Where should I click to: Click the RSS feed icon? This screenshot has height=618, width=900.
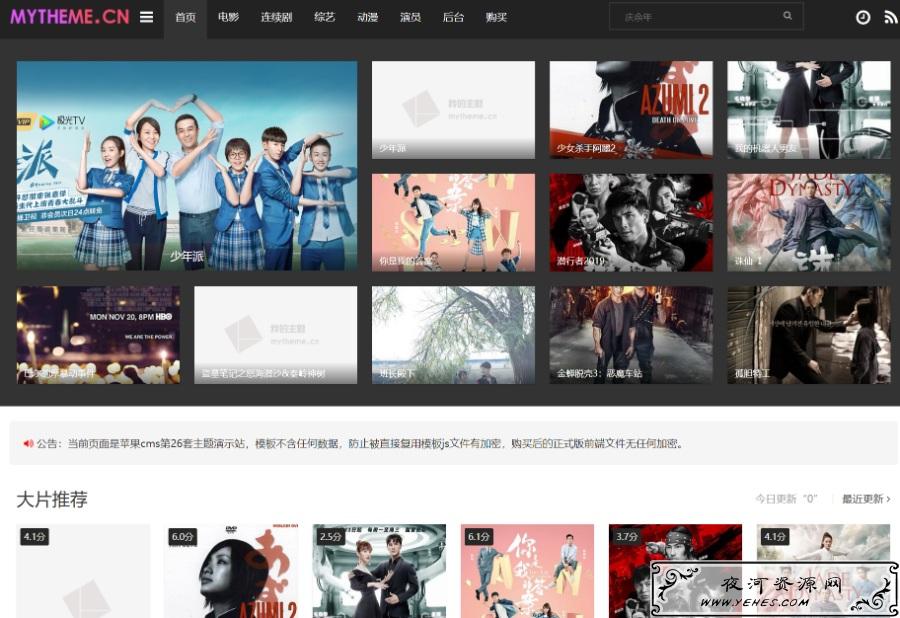(x=890, y=18)
